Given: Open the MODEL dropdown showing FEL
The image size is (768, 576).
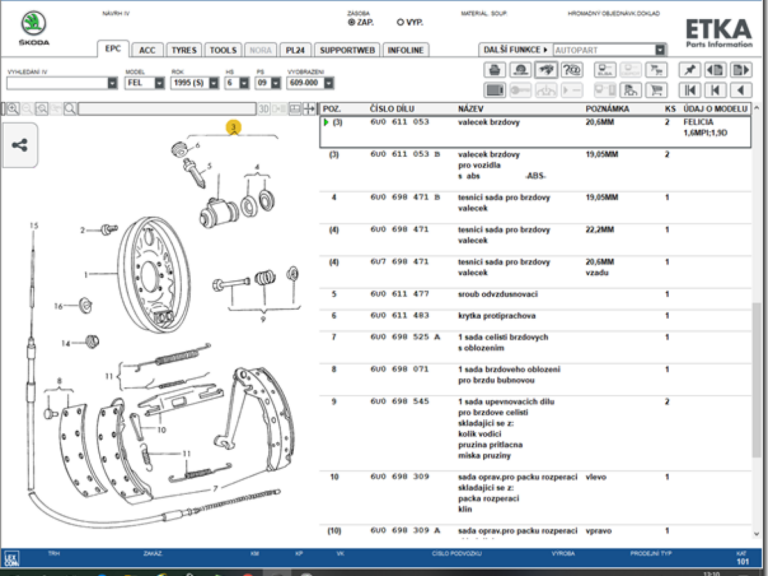Looking at the screenshot, I should click(144, 84).
